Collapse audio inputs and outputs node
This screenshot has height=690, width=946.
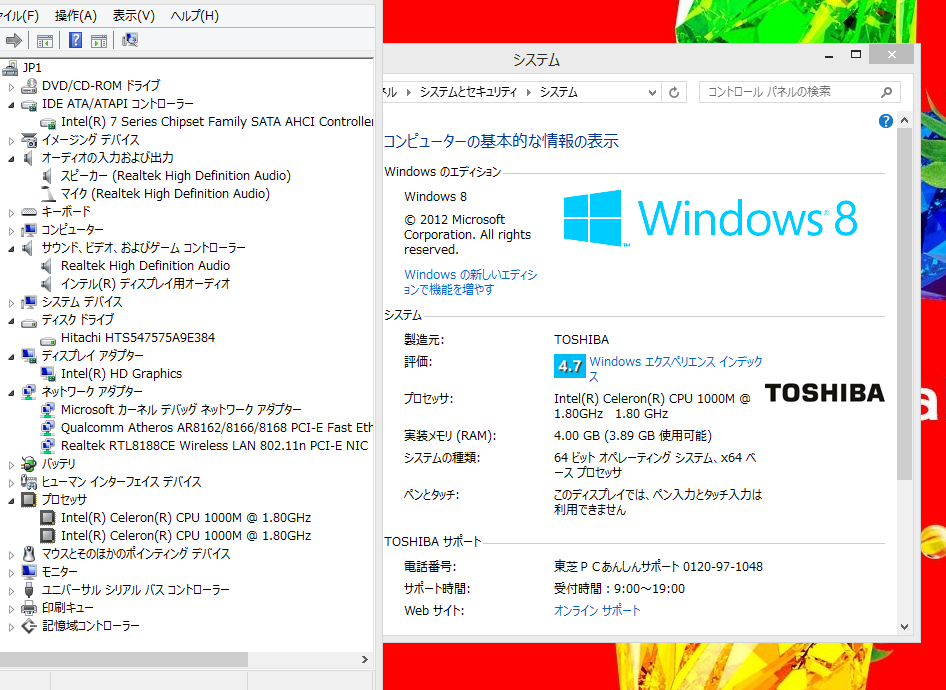(x=11, y=159)
